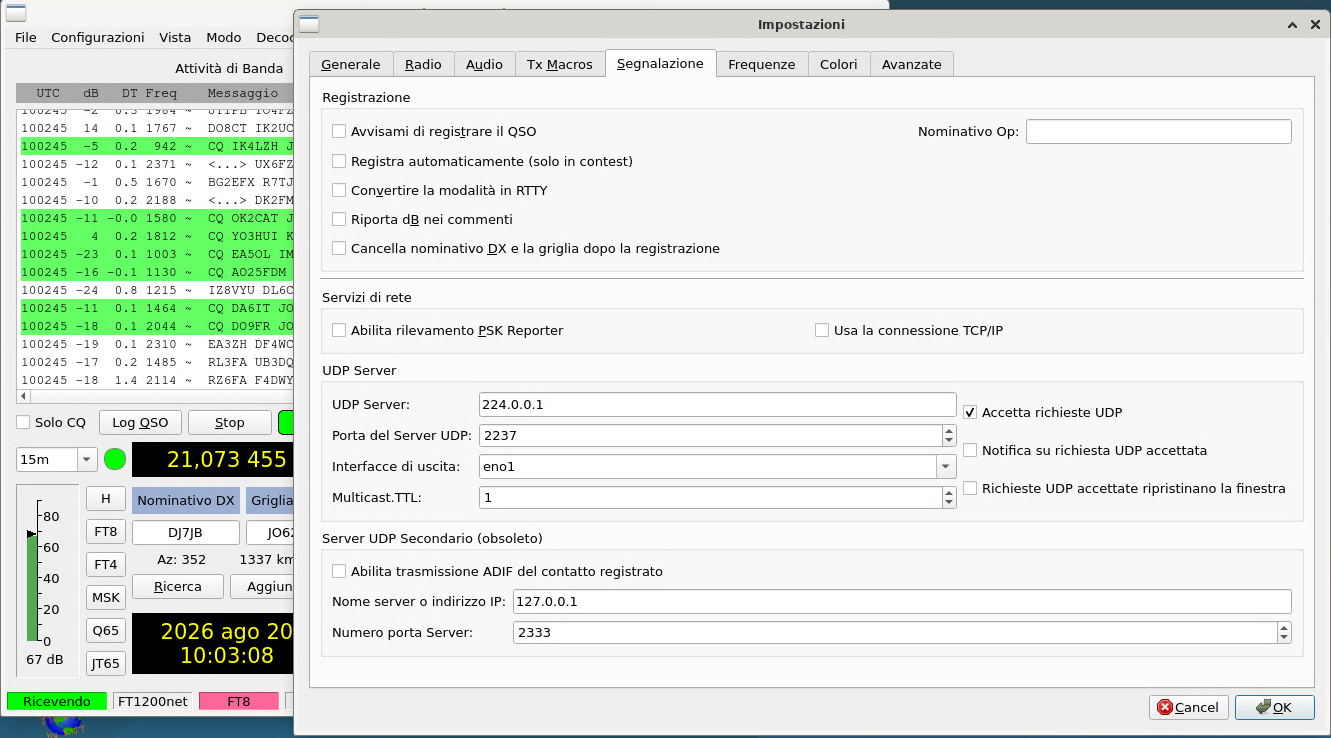Select the Q65 mode button
This screenshot has width=1331, height=738.
click(x=106, y=630)
